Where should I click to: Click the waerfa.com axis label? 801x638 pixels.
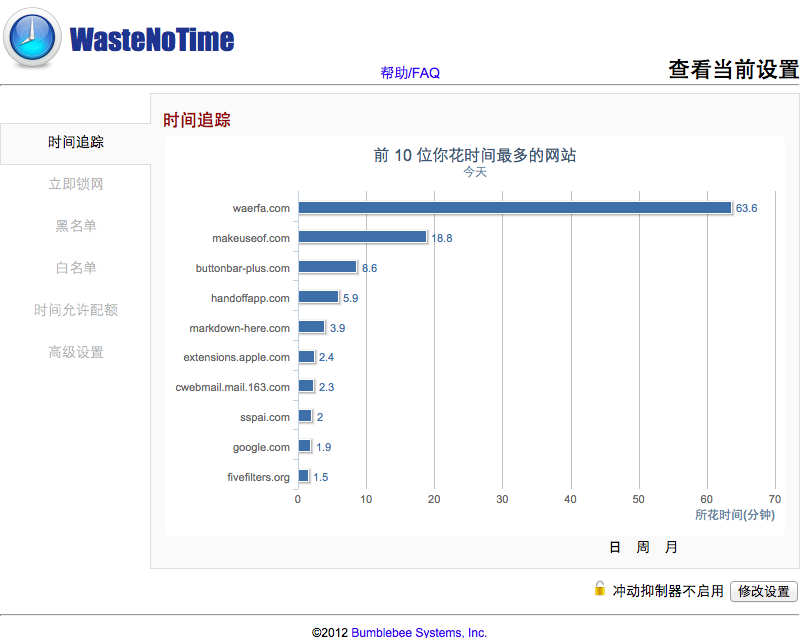(x=261, y=208)
